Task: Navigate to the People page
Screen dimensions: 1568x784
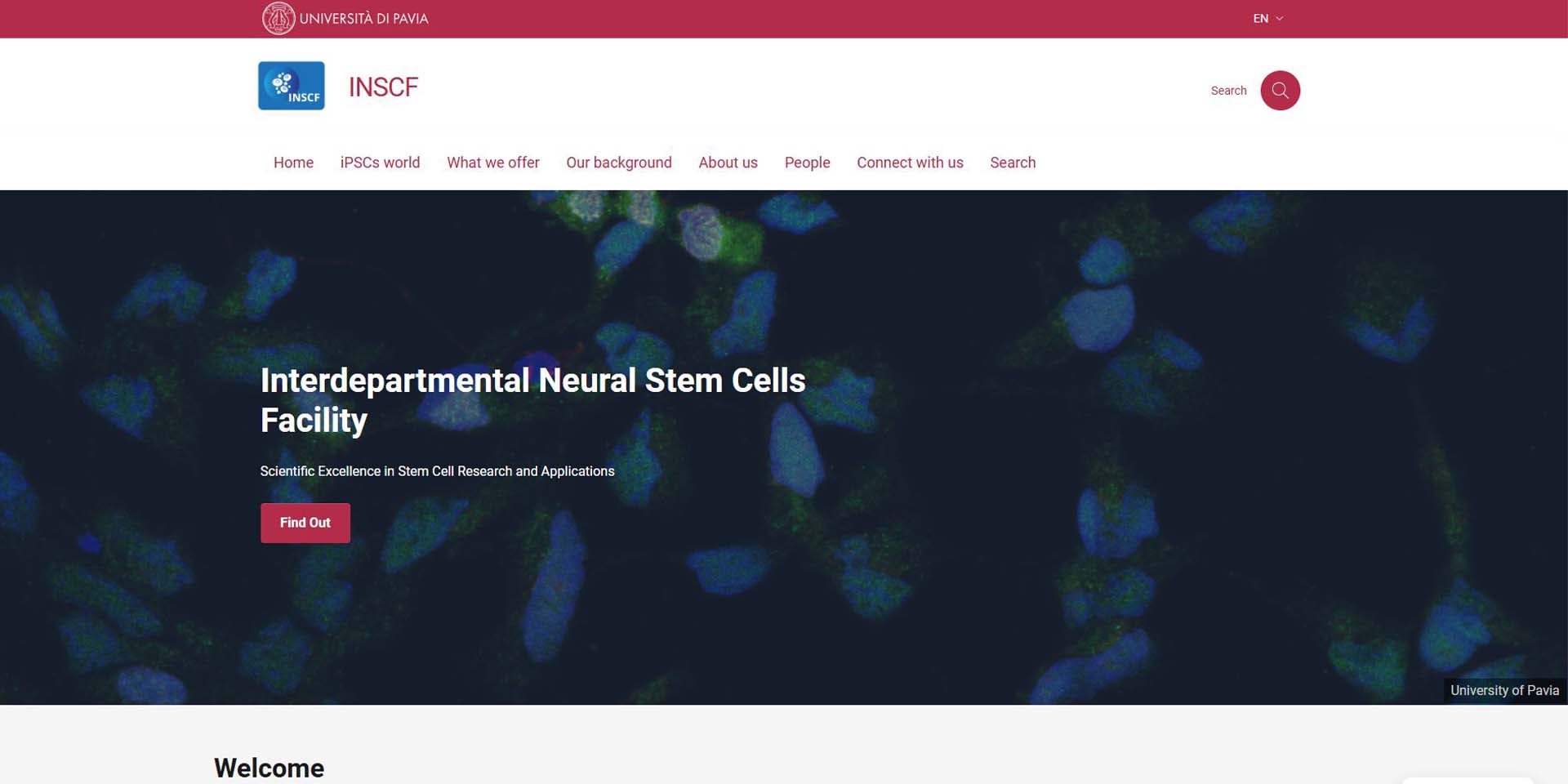Action: (807, 163)
